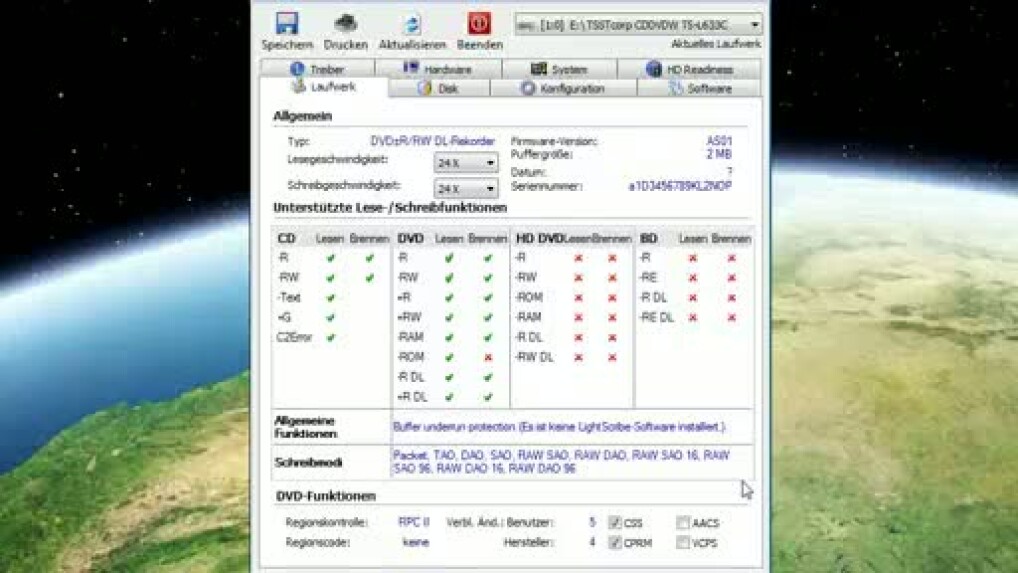Screen dimensions: 1018x573
Task: Enable the AACS checkbox
Action: pos(682,522)
